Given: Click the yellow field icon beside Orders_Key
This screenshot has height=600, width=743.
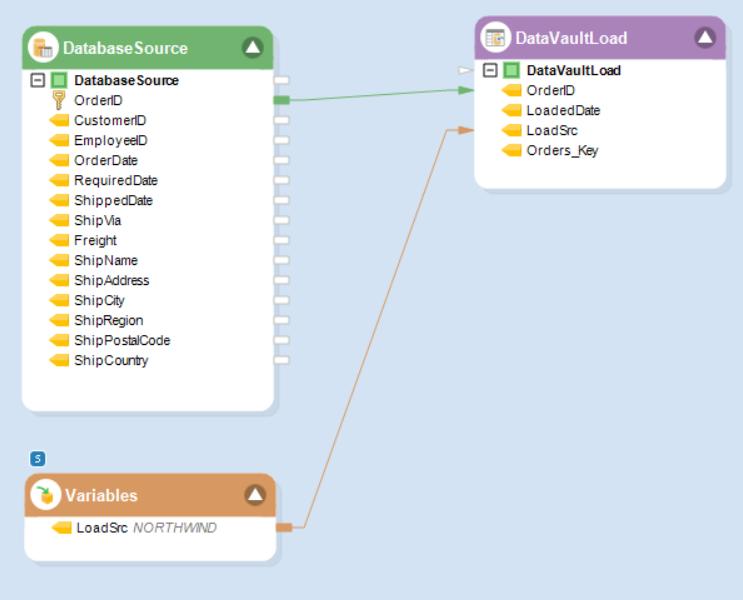Looking at the screenshot, I should coord(511,151).
